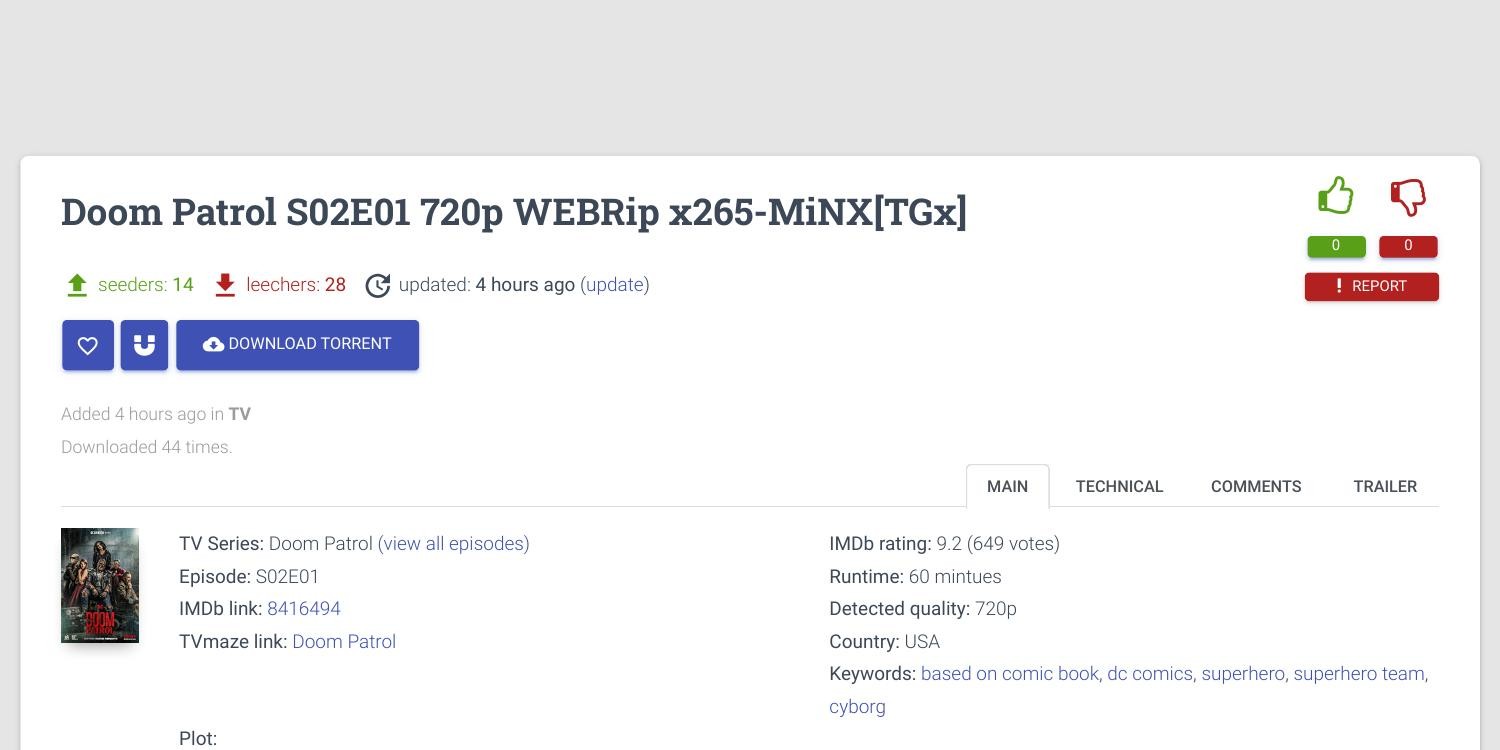Click the red leechers download arrow icon
Screen dimensions: 1500x750
(x=225, y=285)
